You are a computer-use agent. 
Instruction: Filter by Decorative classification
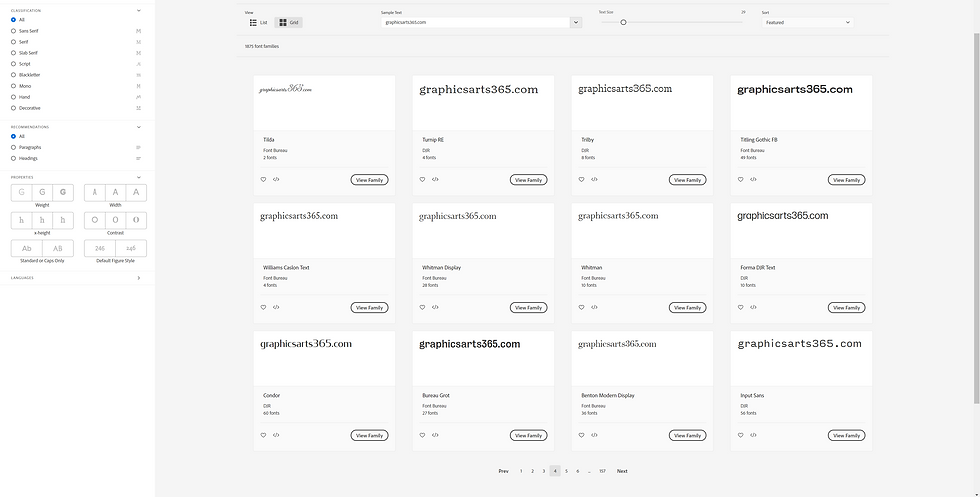(x=14, y=108)
